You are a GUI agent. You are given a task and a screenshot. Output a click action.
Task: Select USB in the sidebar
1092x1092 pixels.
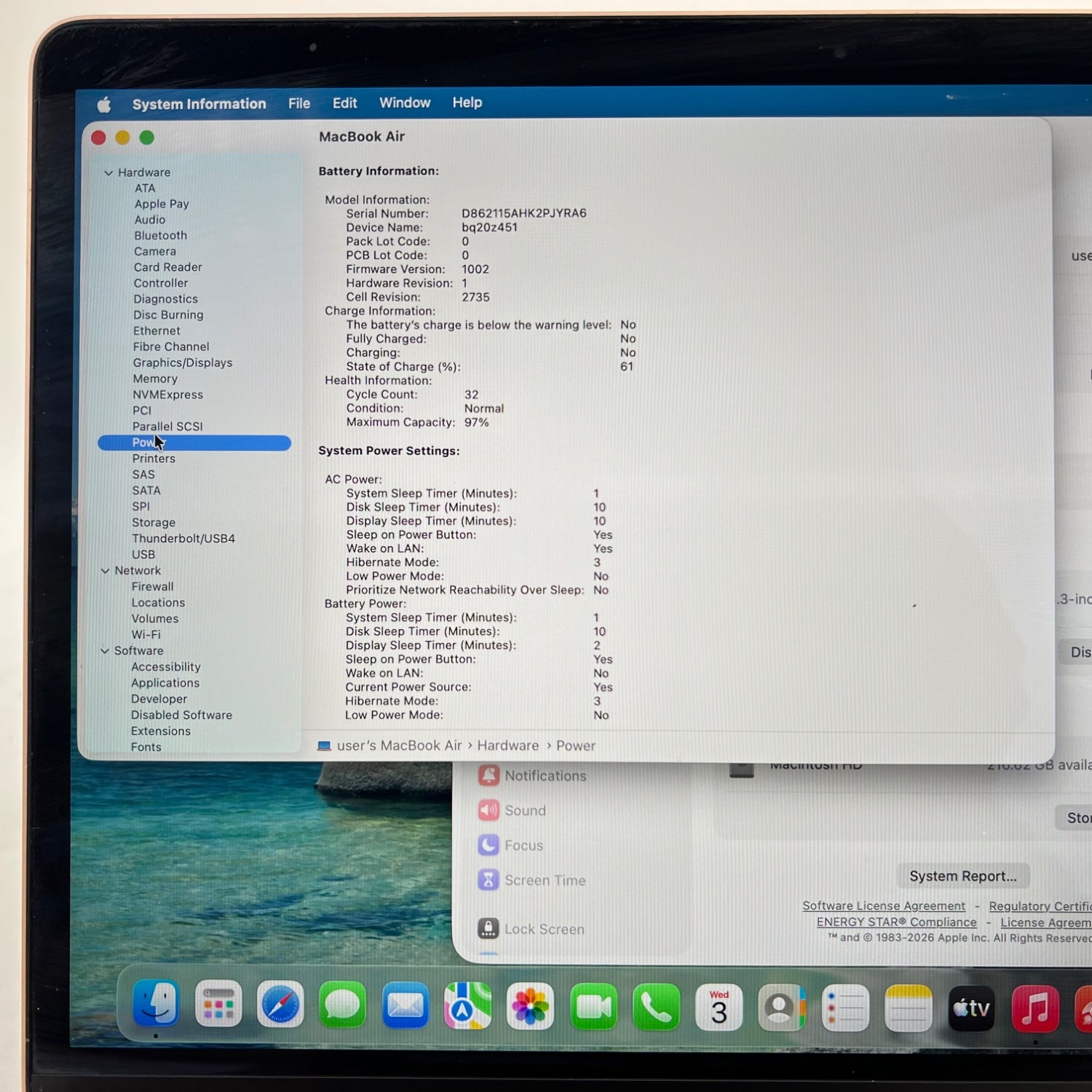(x=143, y=555)
